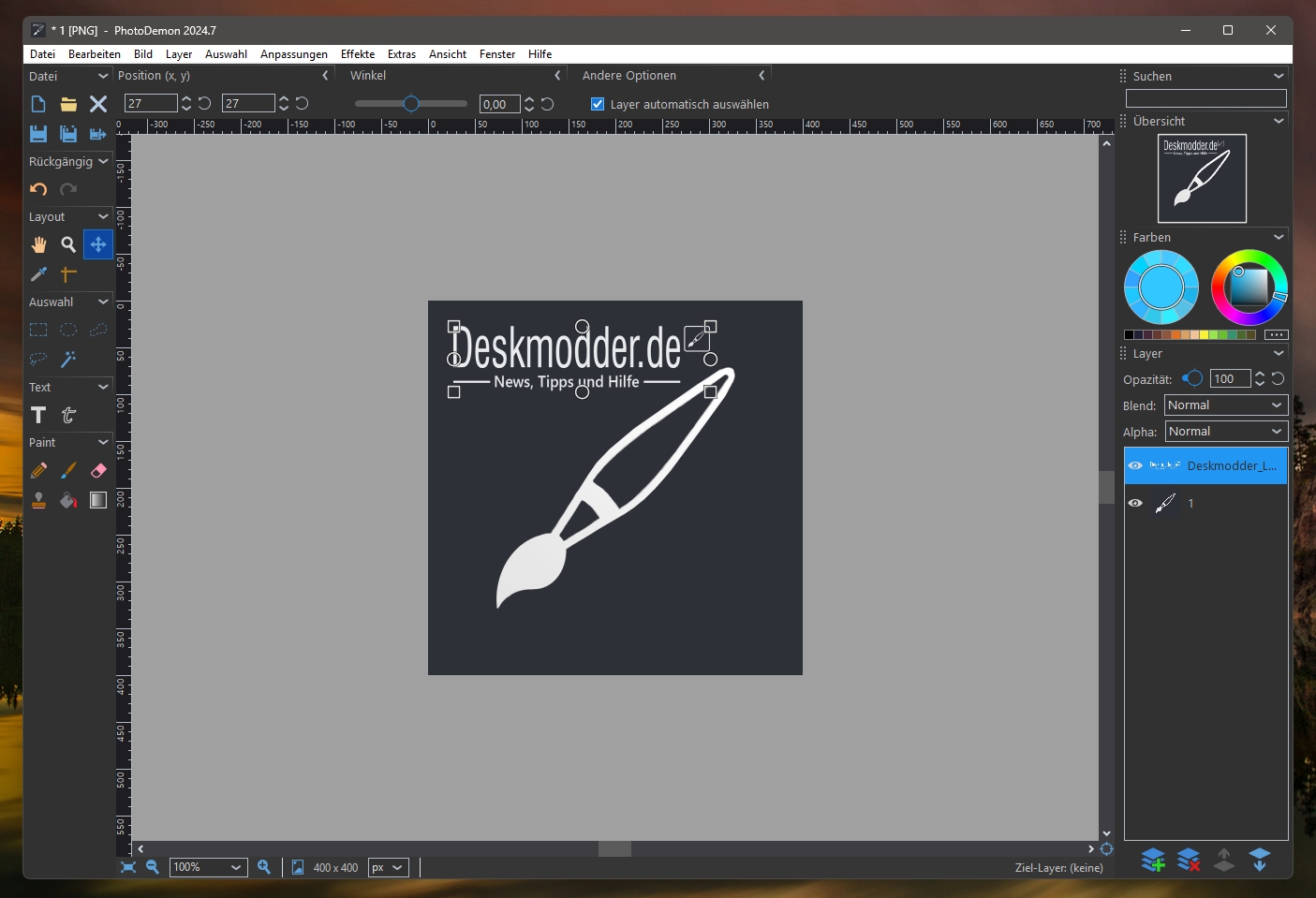
Task: Select the Paint bucket fill tool
Action: 68,500
